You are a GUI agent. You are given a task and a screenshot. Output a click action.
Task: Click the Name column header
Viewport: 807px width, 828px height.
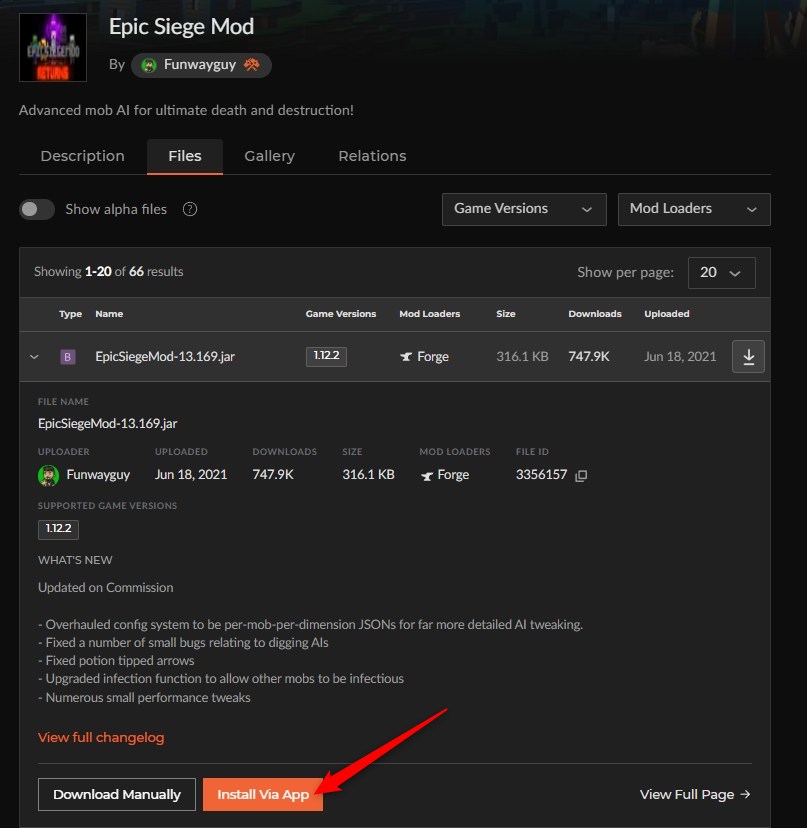pyautogui.click(x=109, y=314)
